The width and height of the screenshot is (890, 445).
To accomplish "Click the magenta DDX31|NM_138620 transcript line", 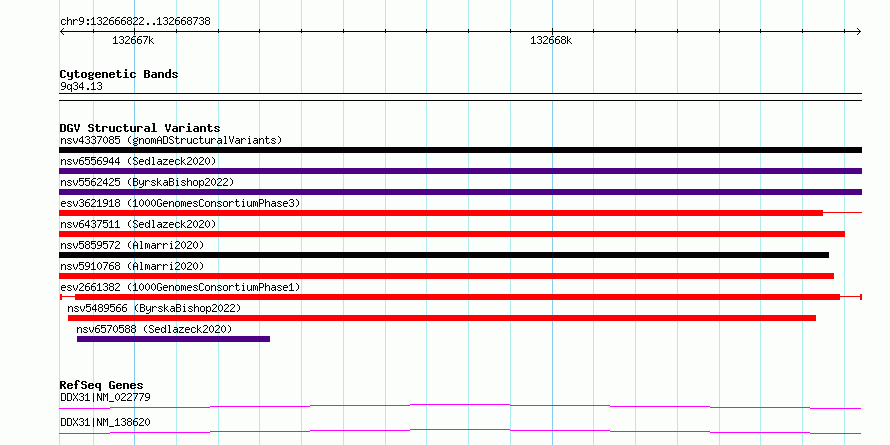I will 460,431.
